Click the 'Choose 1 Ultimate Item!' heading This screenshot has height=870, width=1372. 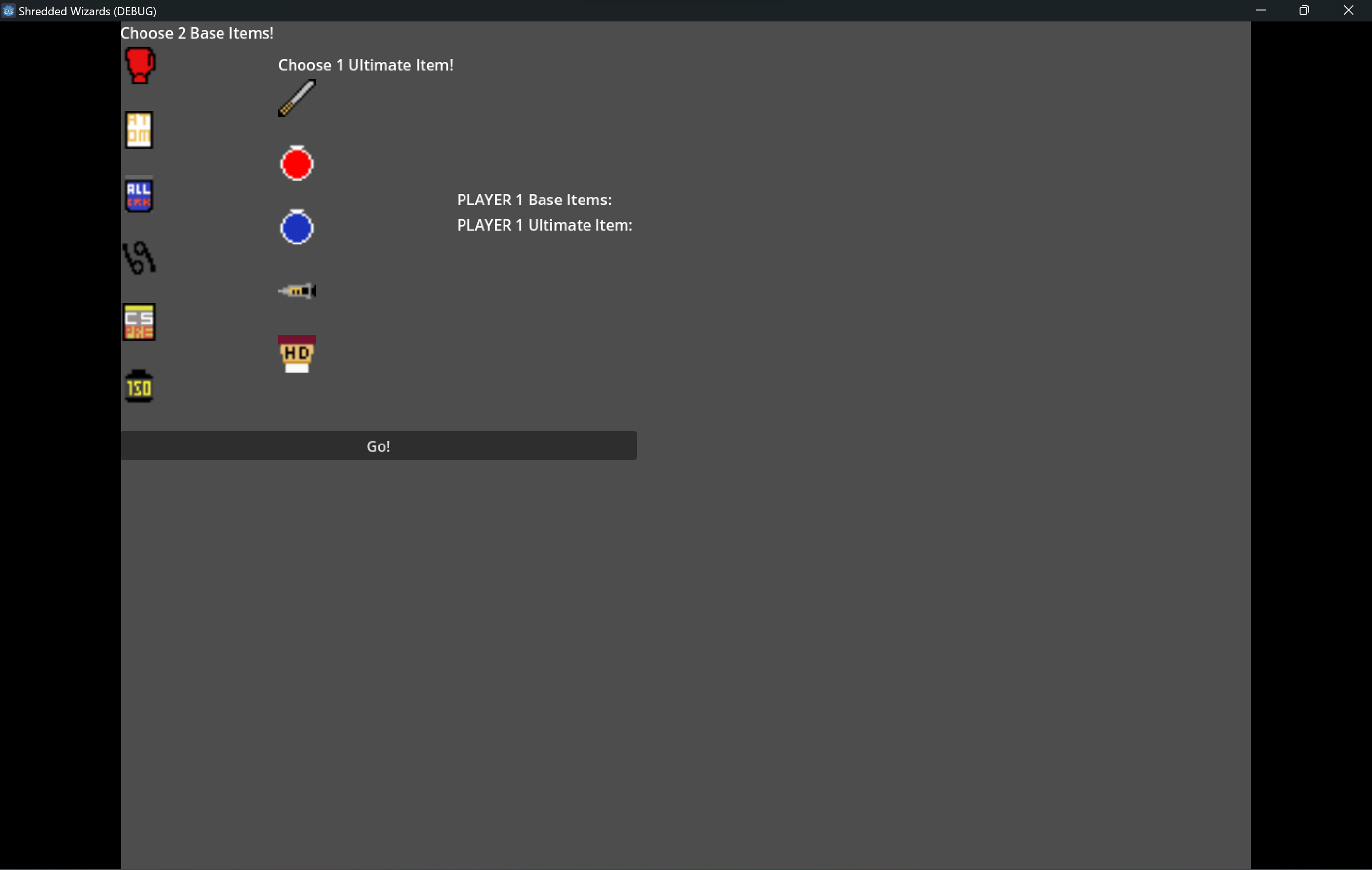click(x=366, y=65)
